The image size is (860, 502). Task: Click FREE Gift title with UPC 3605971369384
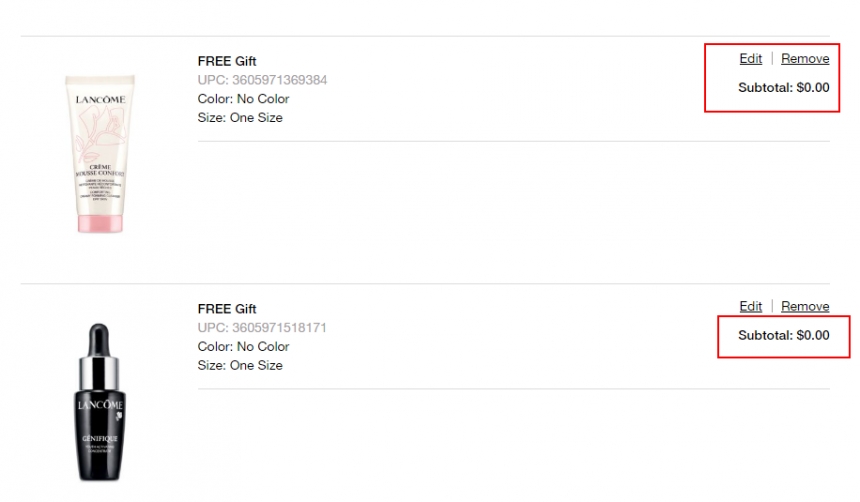pos(227,61)
